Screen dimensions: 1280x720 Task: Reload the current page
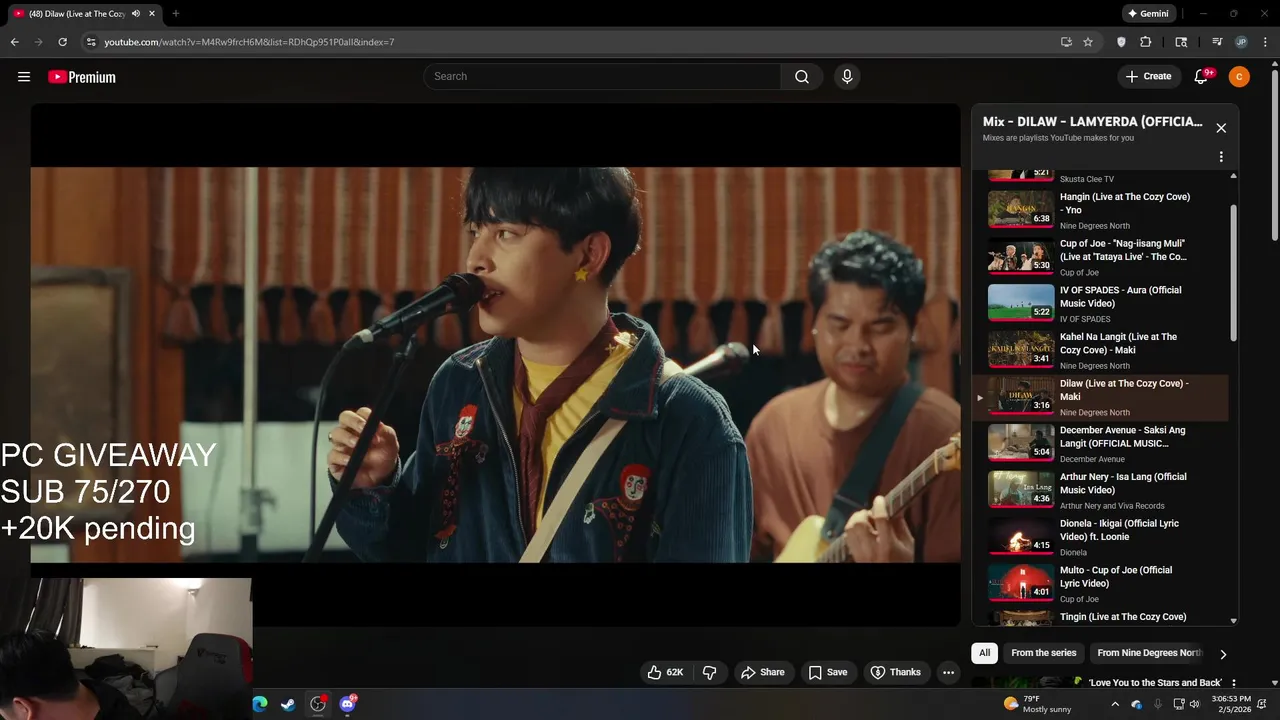coord(62,42)
